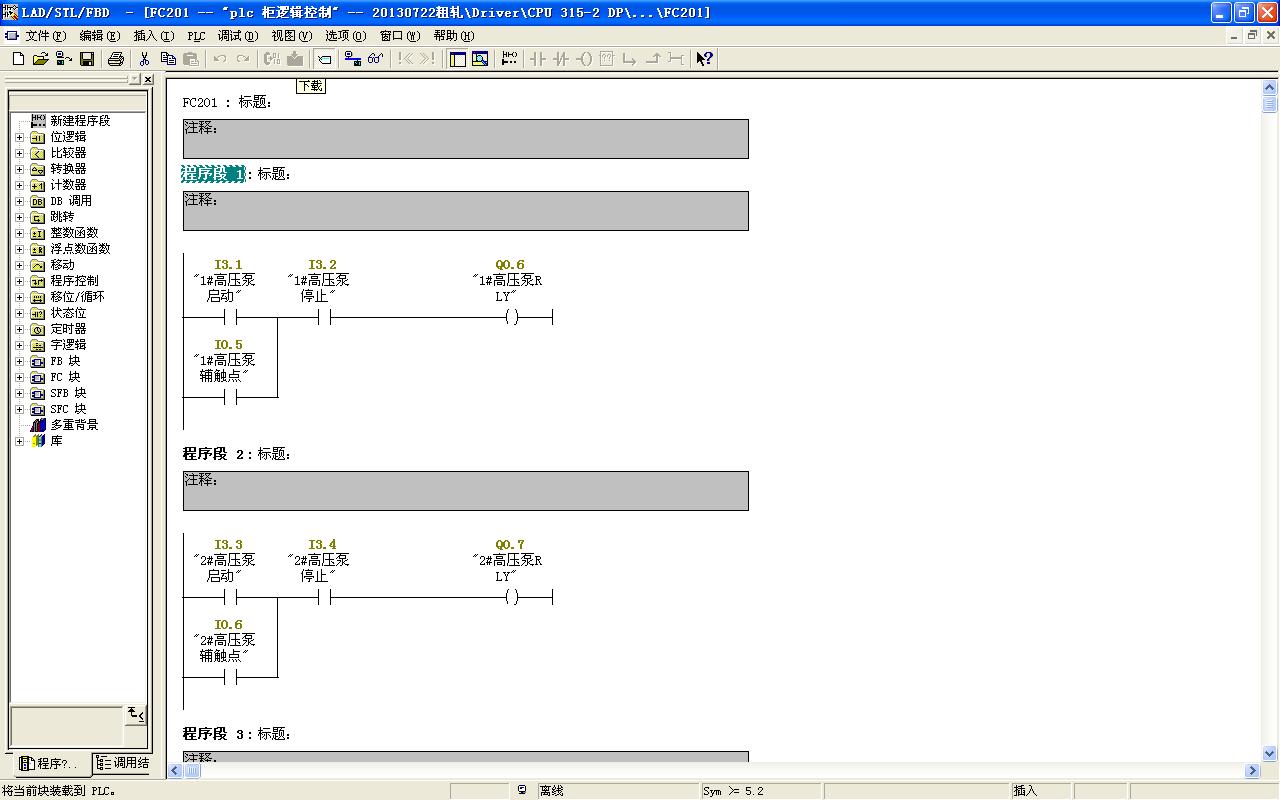The image size is (1280, 800).
Task: Expand the 库 tree node
Action: [x=19, y=441]
